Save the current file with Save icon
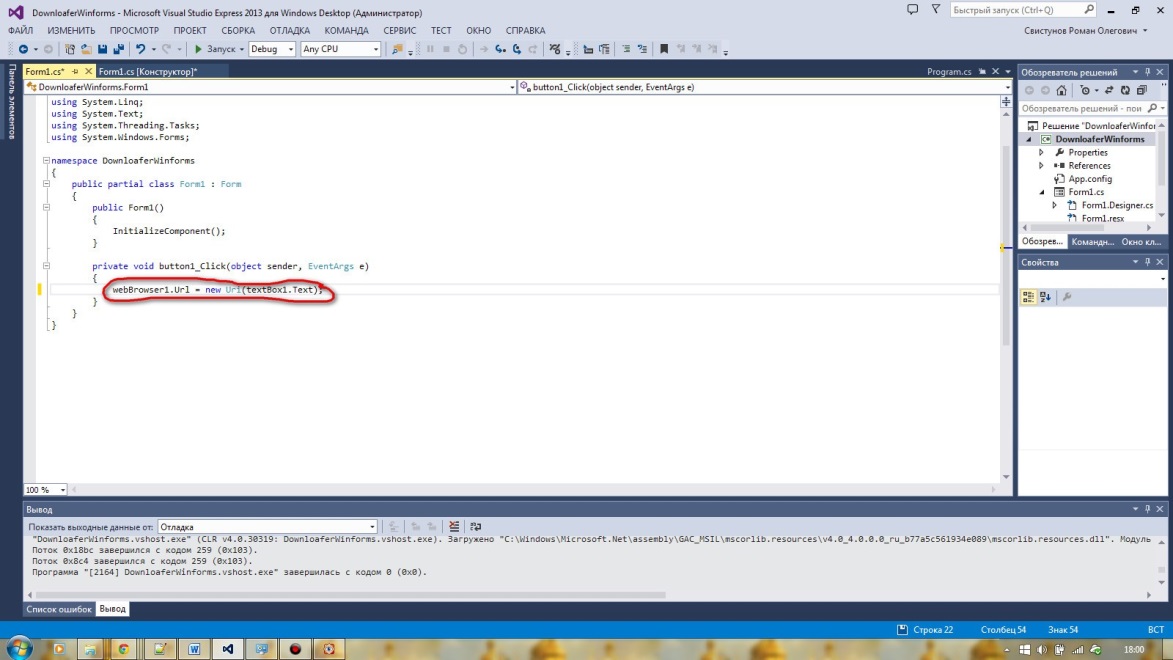Viewport: 1173px width, 660px height. tap(102, 49)
